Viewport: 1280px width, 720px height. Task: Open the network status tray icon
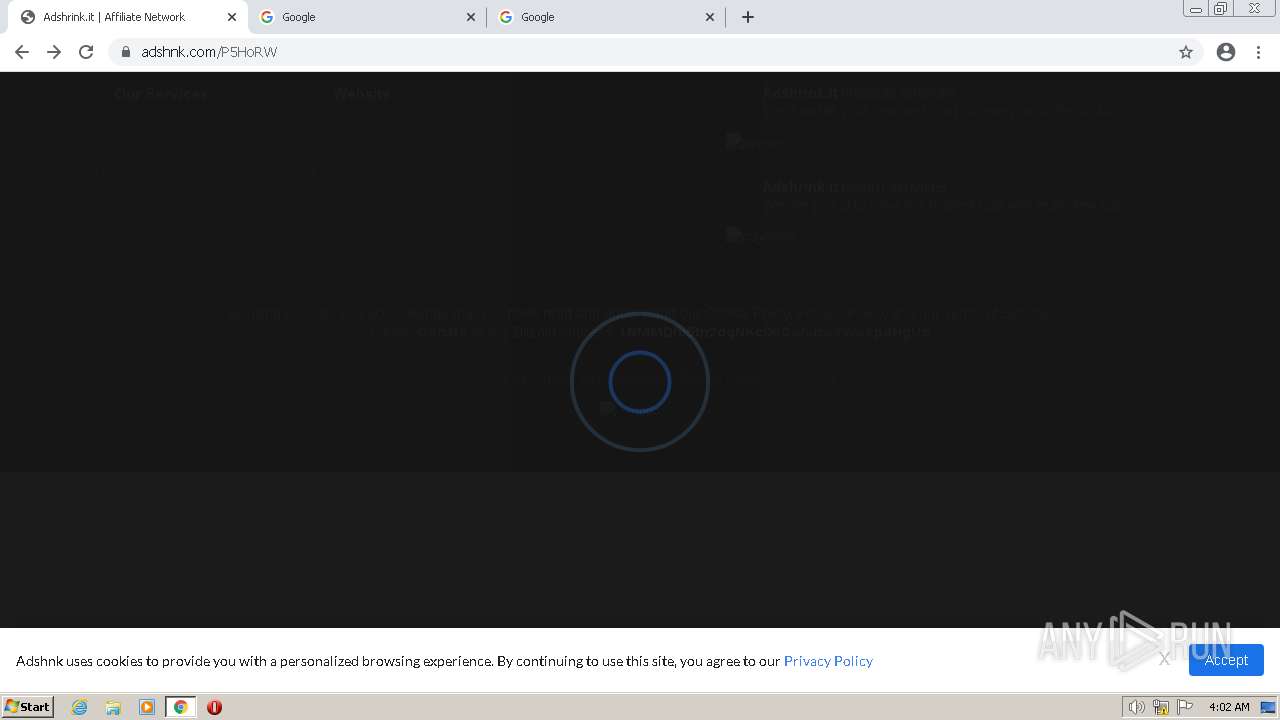click(1161, 707)
